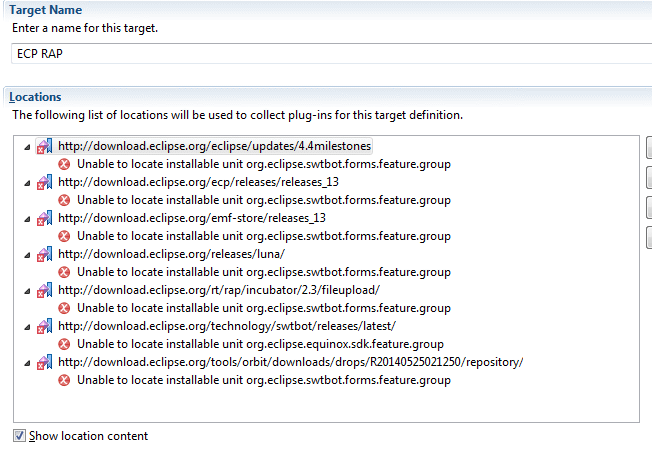Viewport: 652px width, 449px height.
Task: Select the ecp/releases/releases_13 location row
Action: click(x=198, y=182)
